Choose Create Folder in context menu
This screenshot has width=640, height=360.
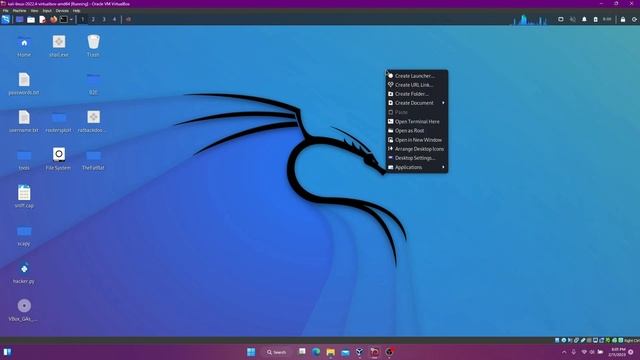pos(417,94)
